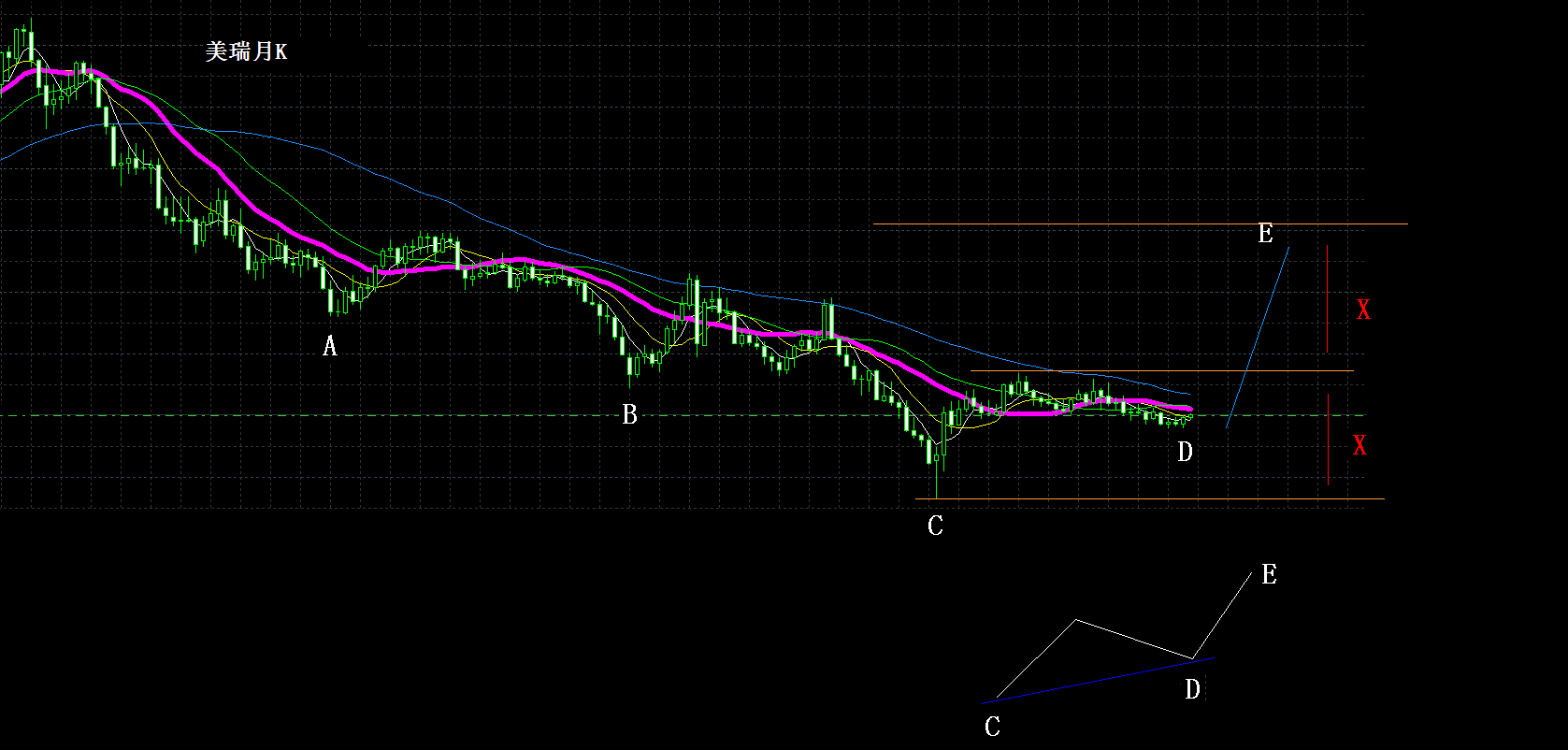Select the red X beside the grey vertical line
1568x750 pixels.
point(1363,310)
